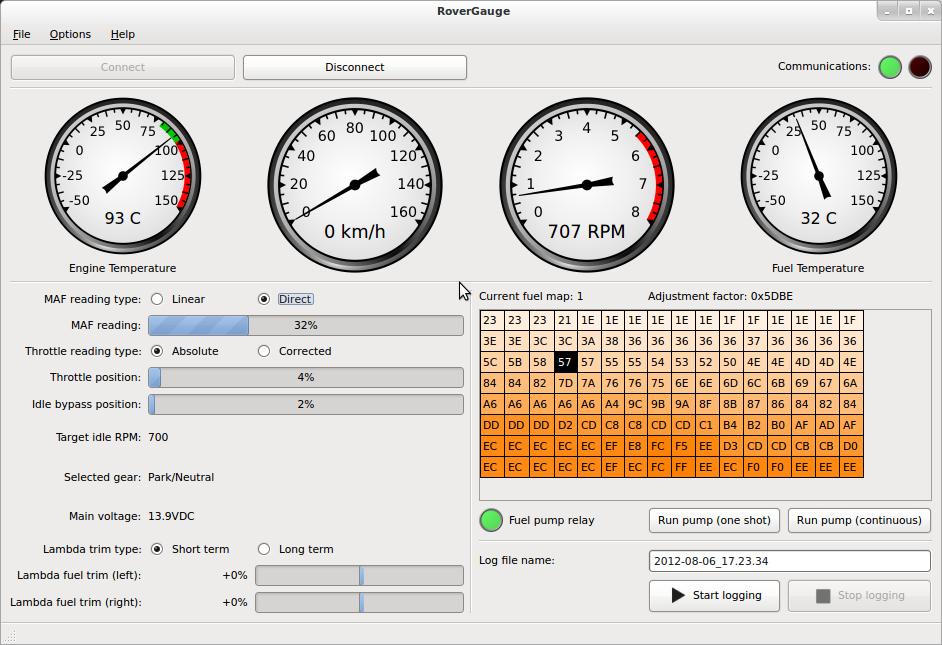Click the tachometer gauge showing 707 RPM

pyautogui.click(x=587, y=185)
